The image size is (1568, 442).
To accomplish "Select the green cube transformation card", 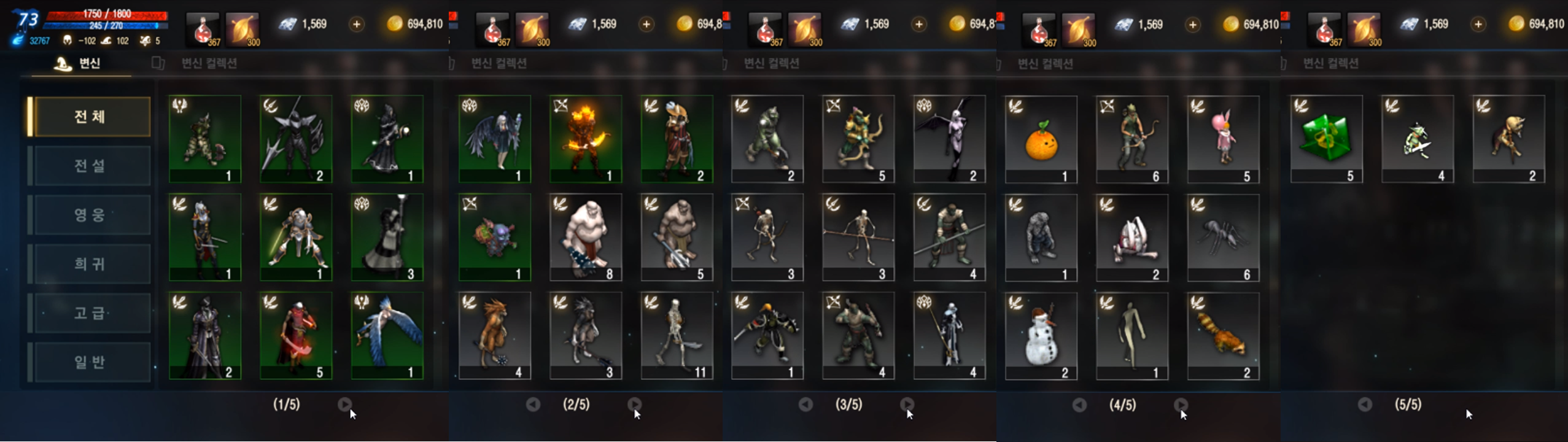I will 1326,139.
